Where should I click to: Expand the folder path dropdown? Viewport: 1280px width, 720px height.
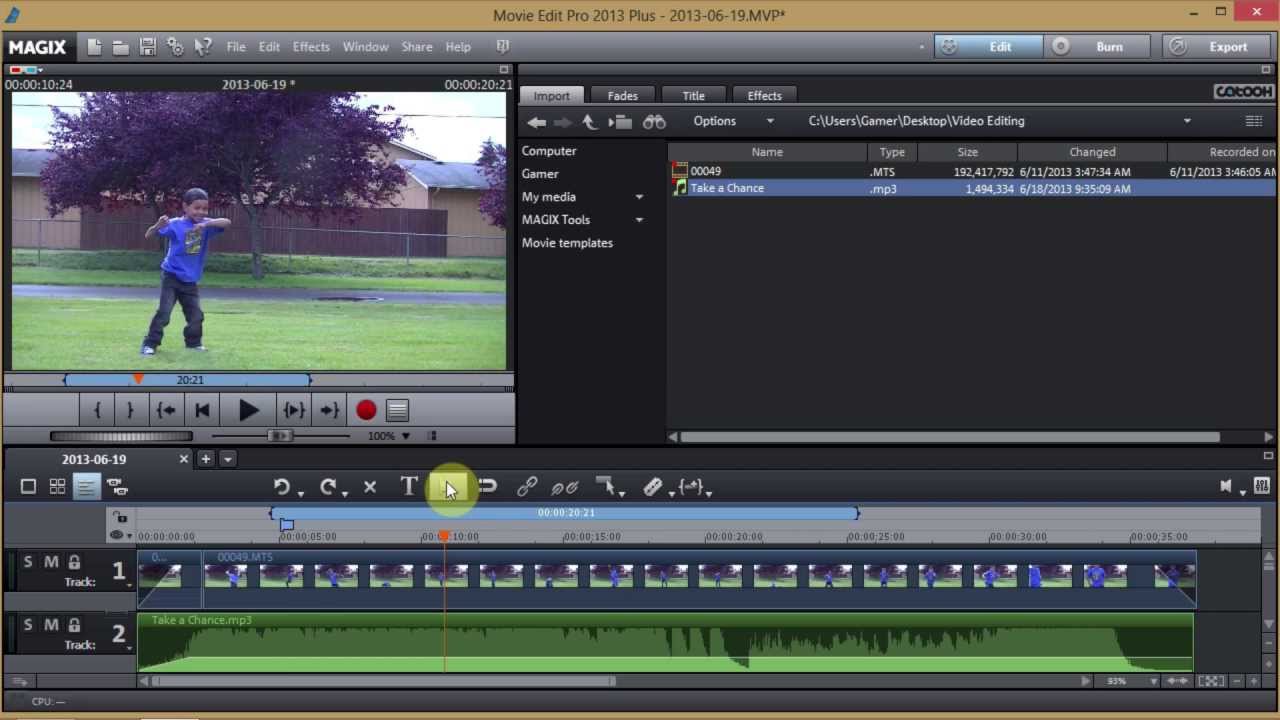coord(1187,121)
